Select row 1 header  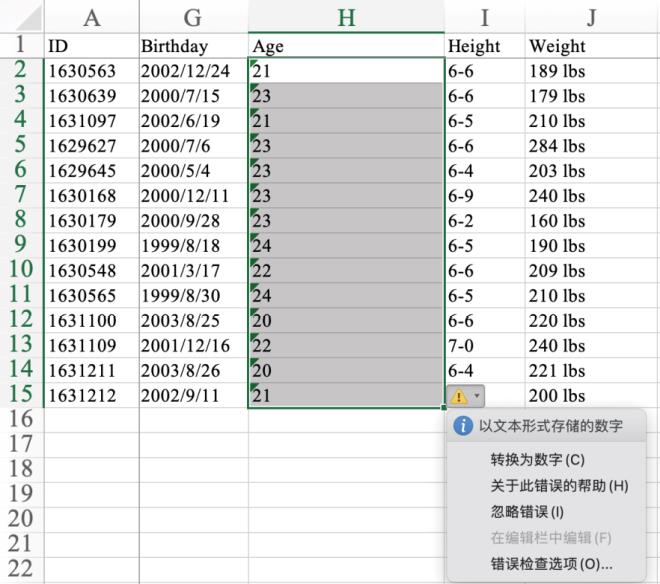(x=20, y=45)
